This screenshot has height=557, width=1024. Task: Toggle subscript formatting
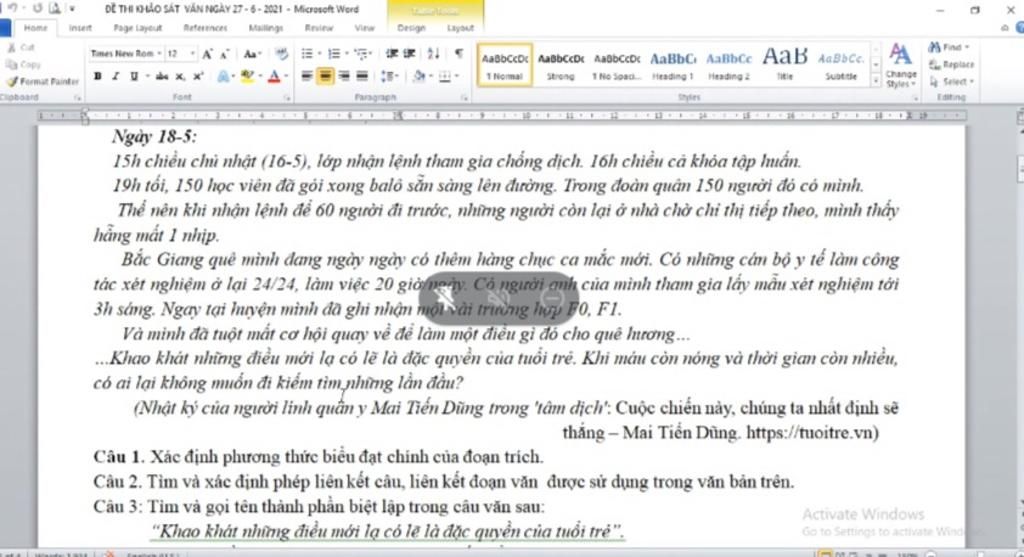pos(180,76)
